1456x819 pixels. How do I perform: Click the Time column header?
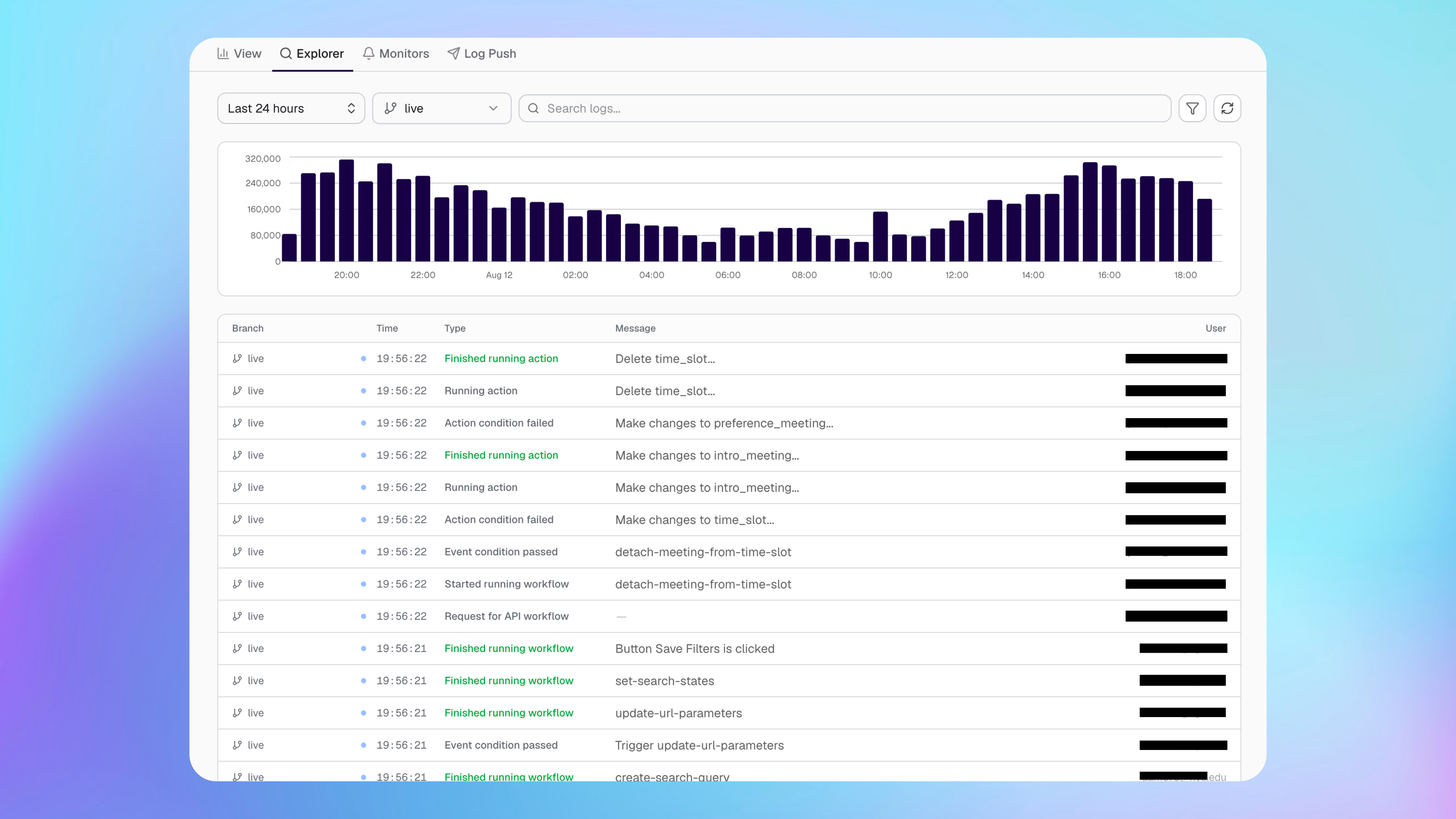pyautogui.click(x=387, y=328)
